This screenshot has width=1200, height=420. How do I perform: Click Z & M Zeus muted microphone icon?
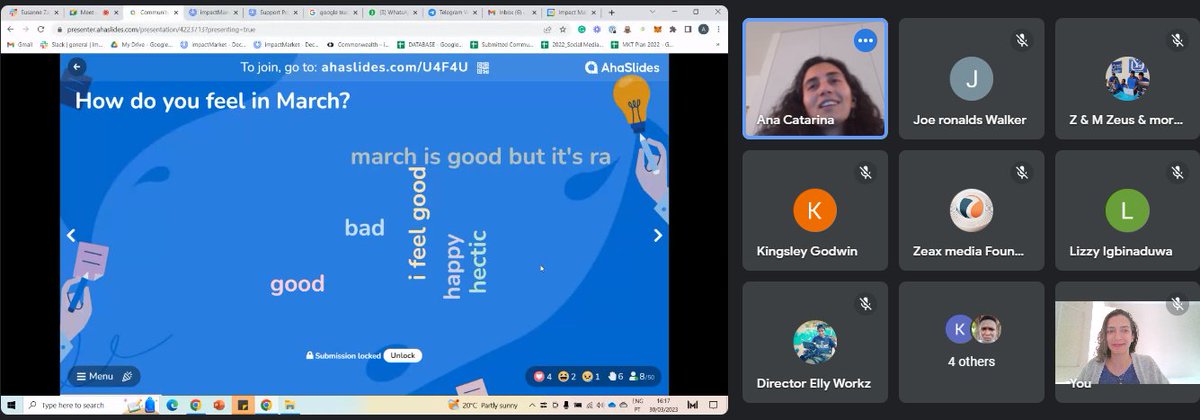(1177, 41)
